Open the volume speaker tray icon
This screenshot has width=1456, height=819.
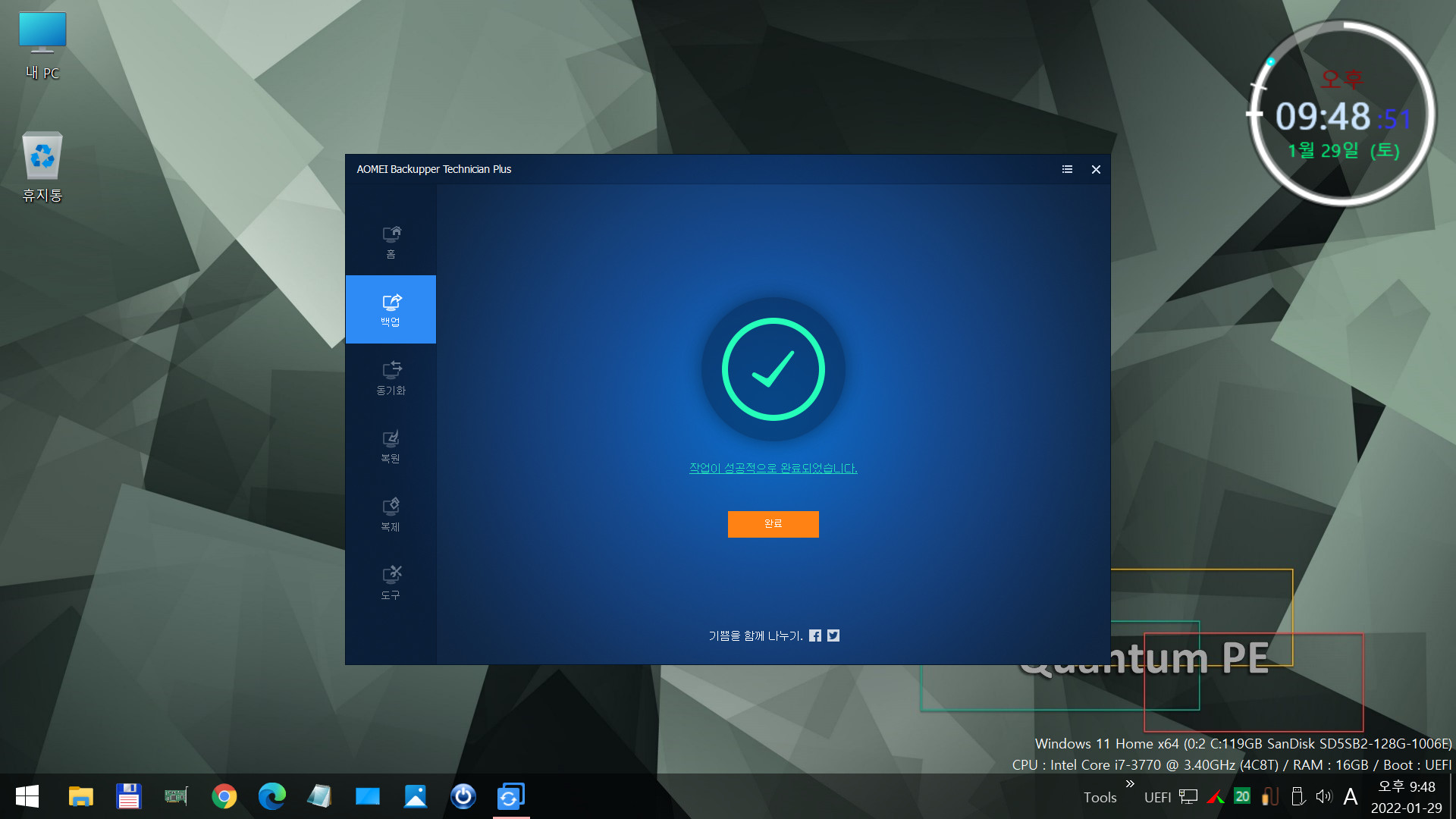coord(1324,796)
